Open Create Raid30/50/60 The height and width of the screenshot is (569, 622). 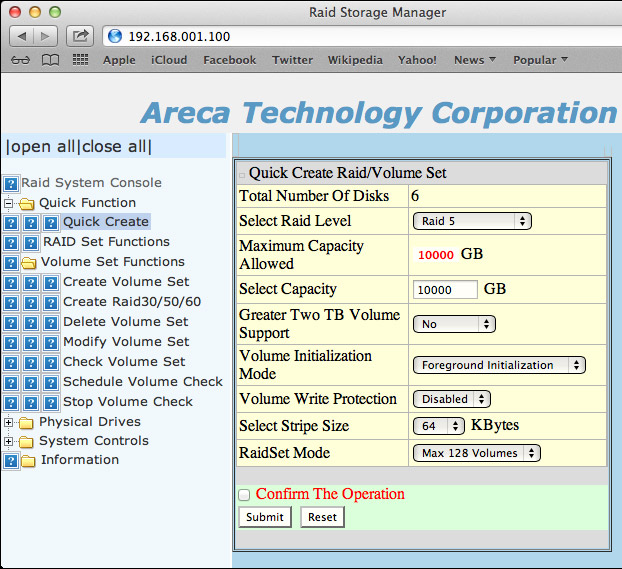(x=132, y=302)
